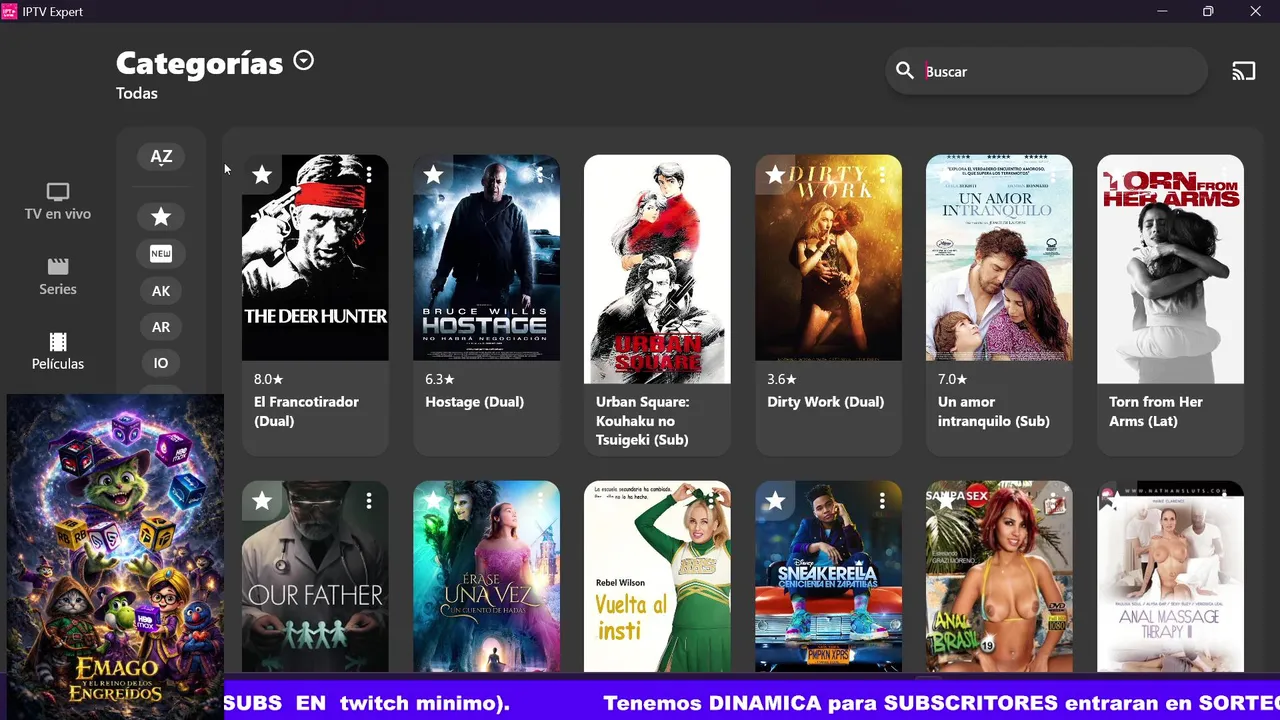Select the AZ alphabetical sort chip
Screen dimensions: 1280x720
(161, 156)
